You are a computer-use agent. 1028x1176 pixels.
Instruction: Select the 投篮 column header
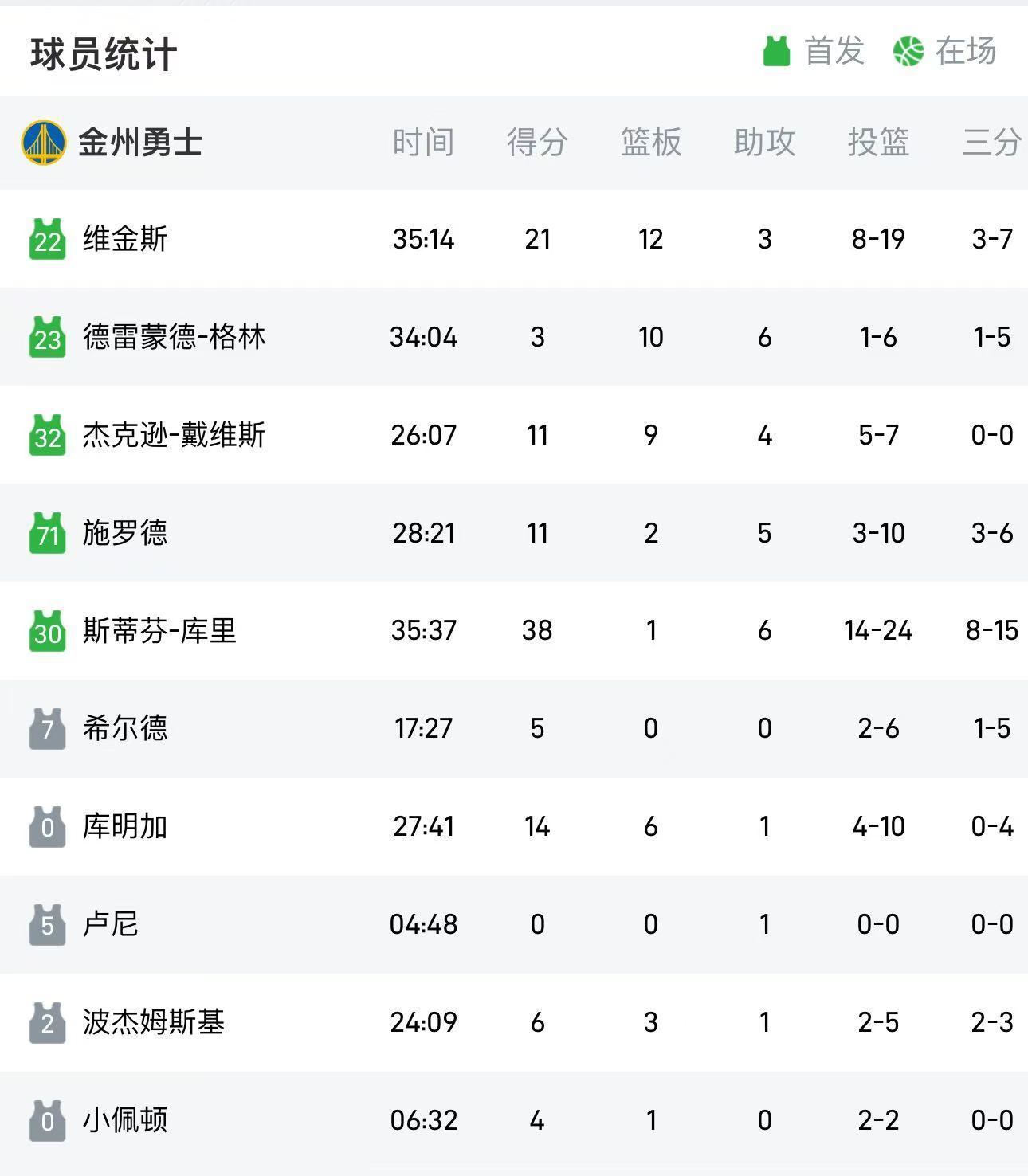click(878, 143)
